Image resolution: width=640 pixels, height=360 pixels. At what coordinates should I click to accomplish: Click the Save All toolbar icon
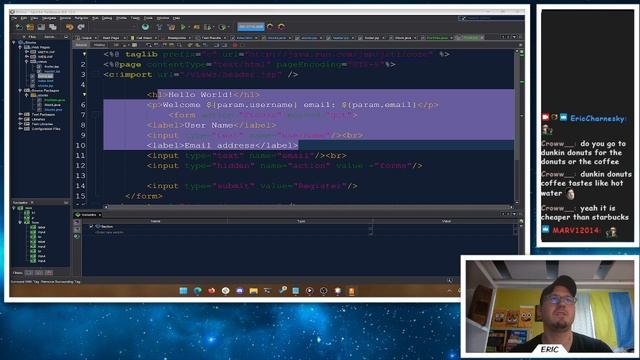coord(53,27)
